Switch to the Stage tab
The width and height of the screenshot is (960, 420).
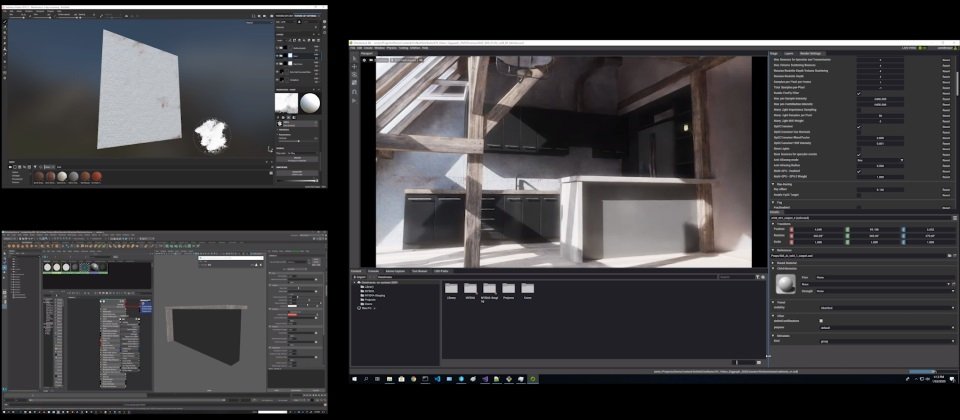[x=774, y=53]
